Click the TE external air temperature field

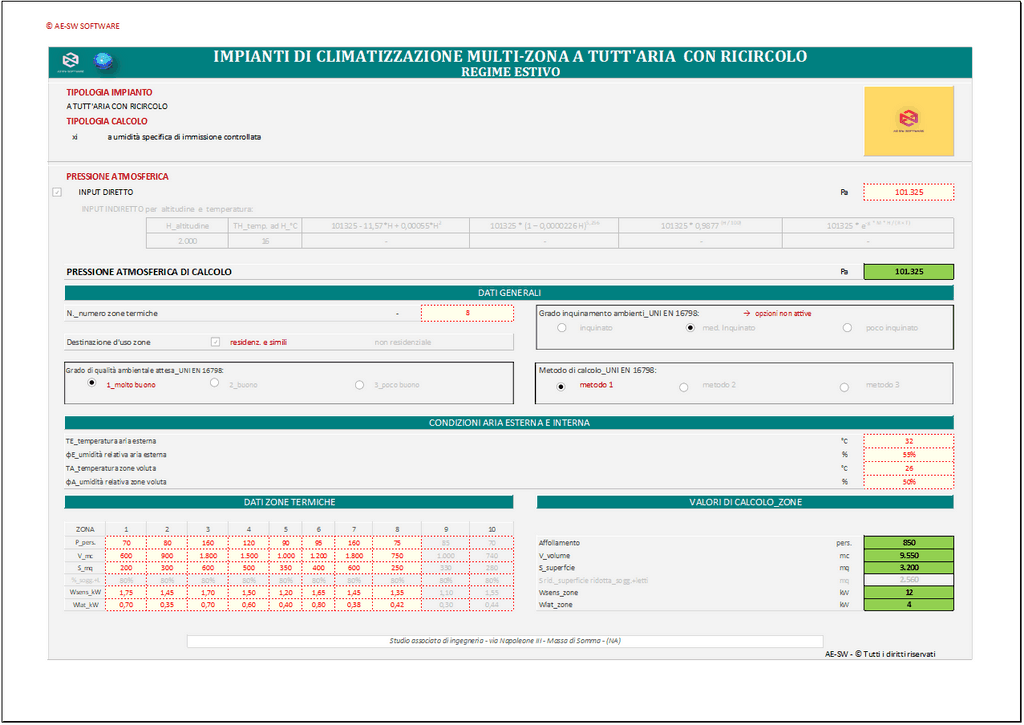pos(908,441)
